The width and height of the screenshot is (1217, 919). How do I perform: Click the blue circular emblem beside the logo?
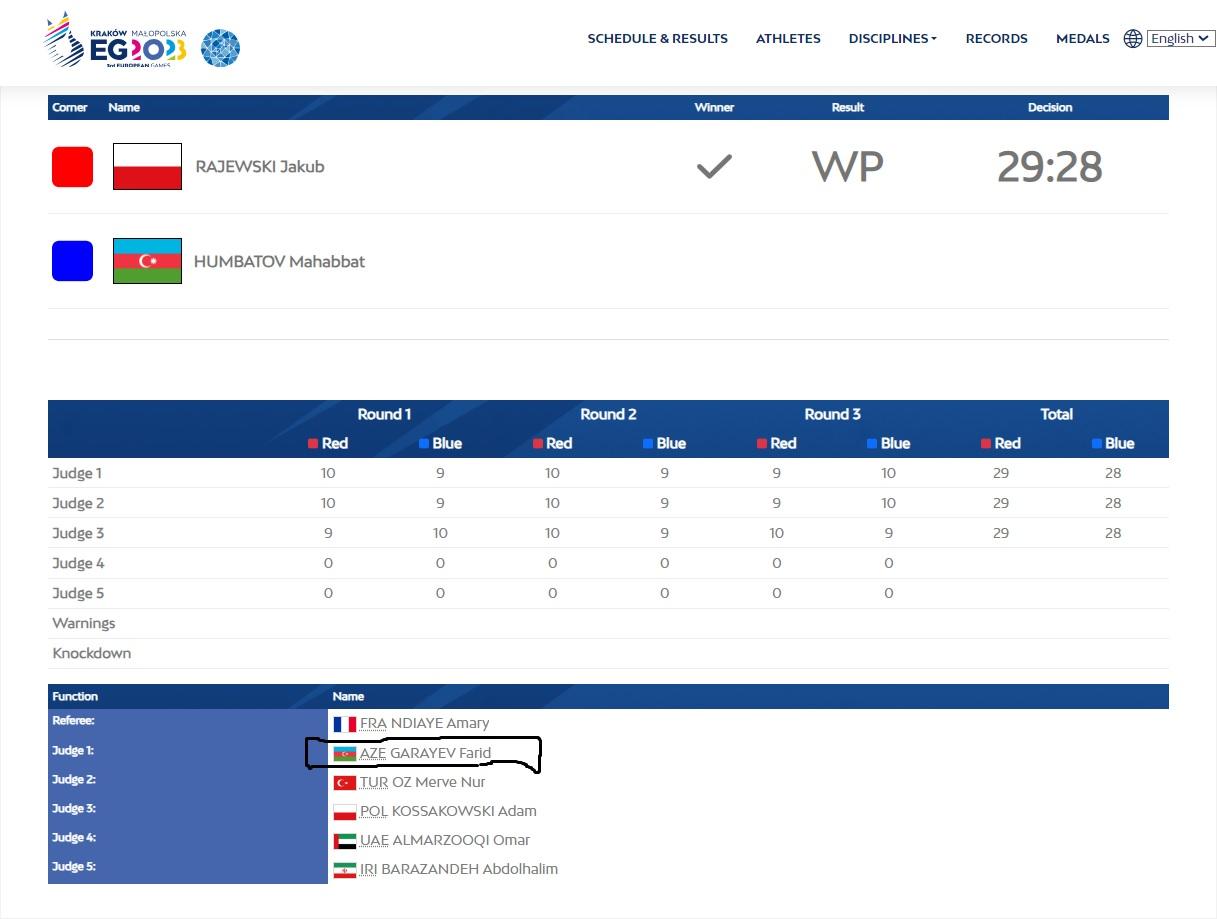point(220,47)
